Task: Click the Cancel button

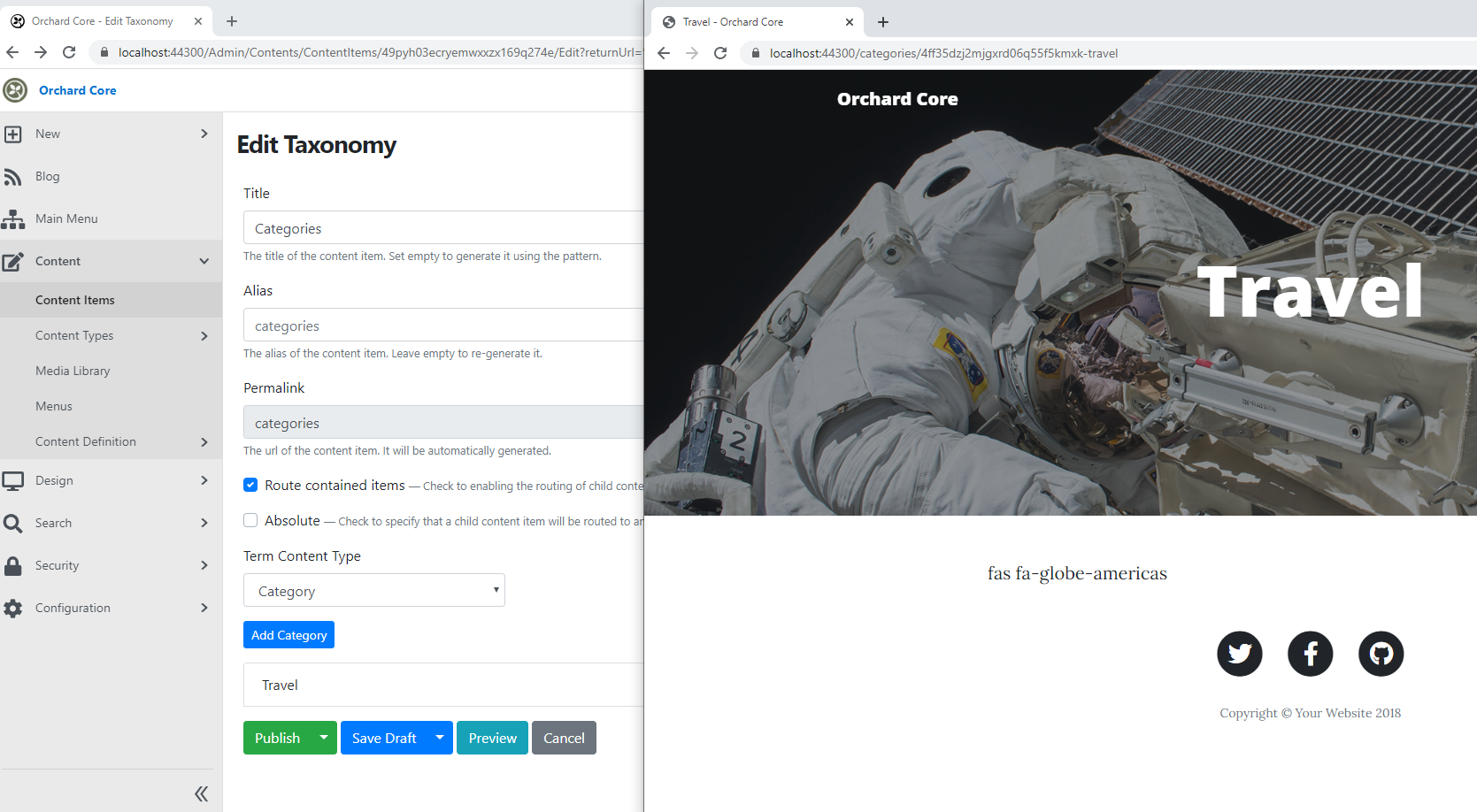Action: (564, 738)
